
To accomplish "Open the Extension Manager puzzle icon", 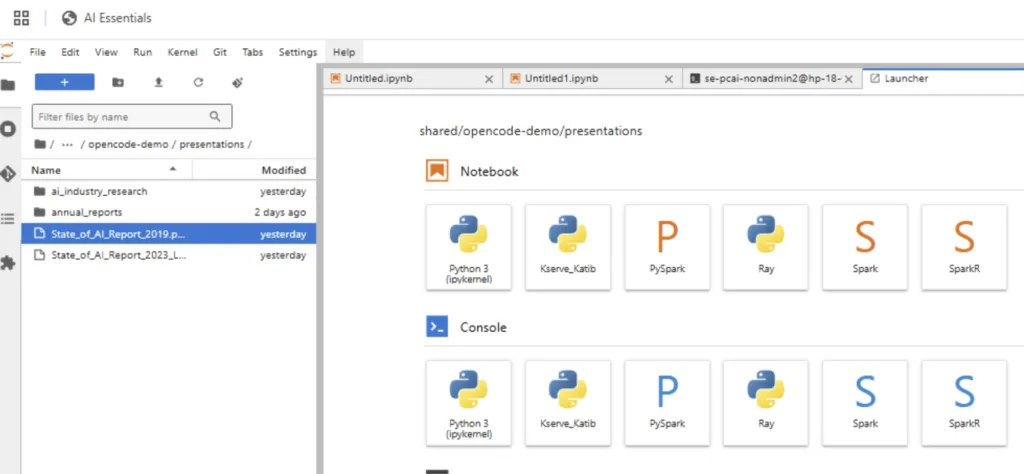I will (8, 263).
